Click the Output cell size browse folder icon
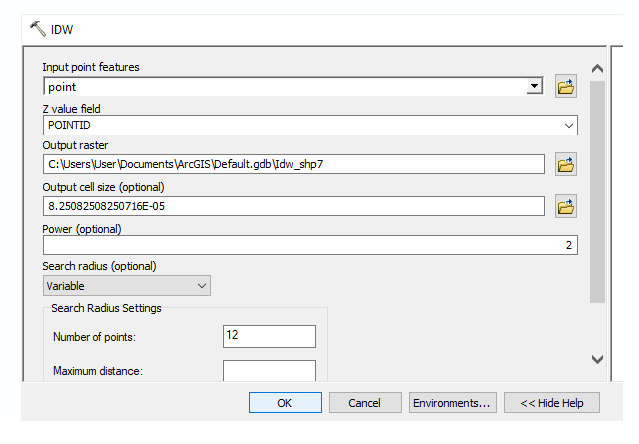Viewport: 639px width, 444px height. pos(566,206)
